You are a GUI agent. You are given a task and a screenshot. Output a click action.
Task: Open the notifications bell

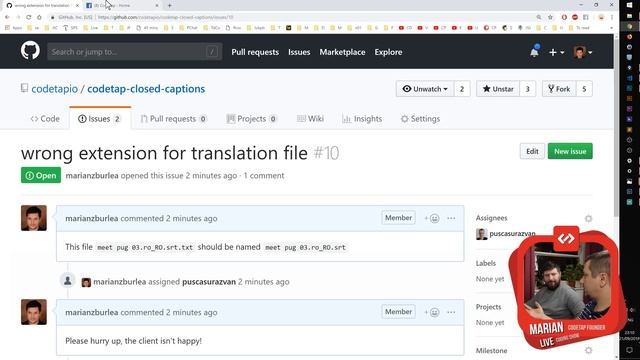point(534,52)
